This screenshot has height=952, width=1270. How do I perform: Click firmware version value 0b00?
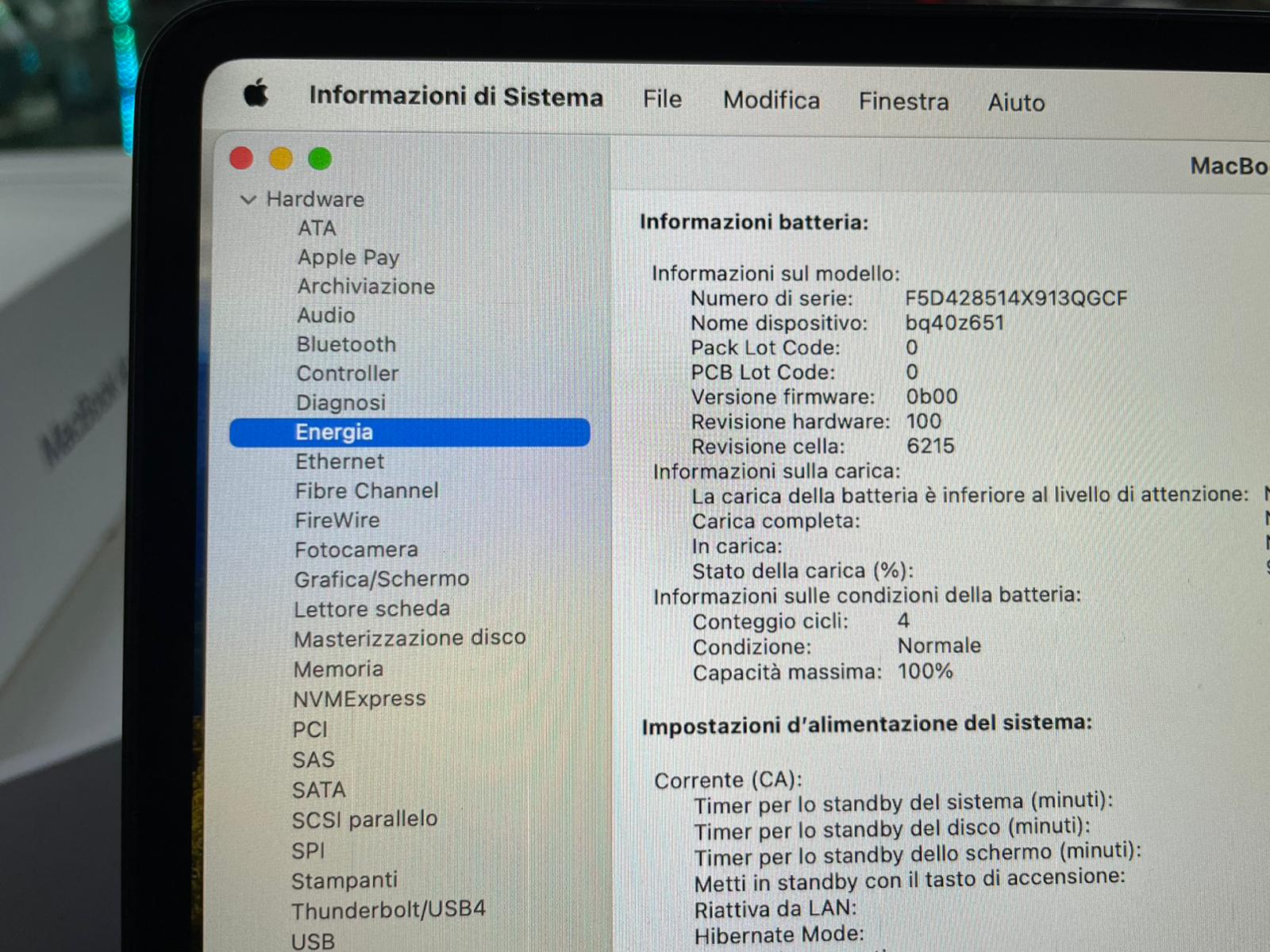932,397
